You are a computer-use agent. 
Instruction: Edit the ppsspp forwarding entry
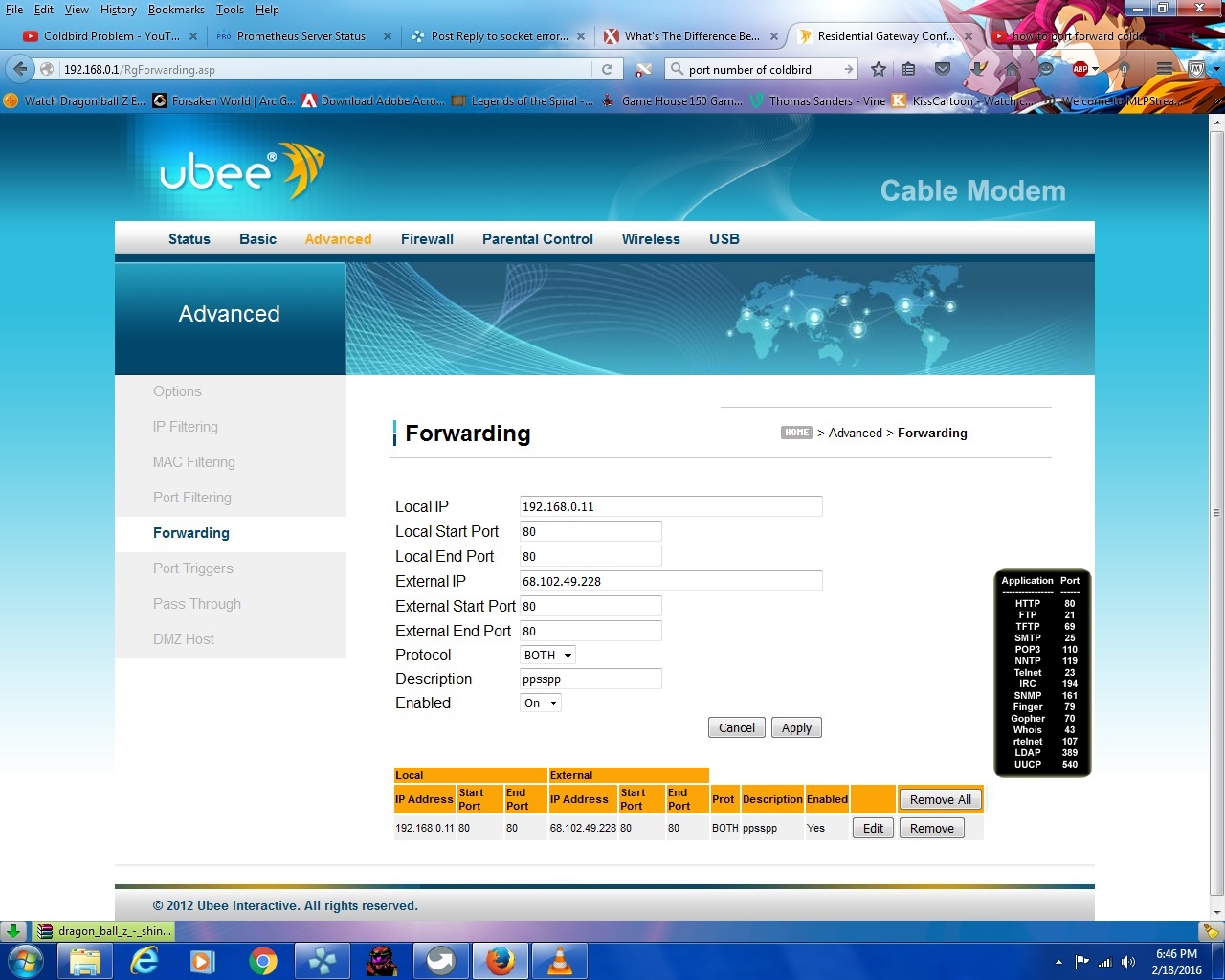pos(873,829)
